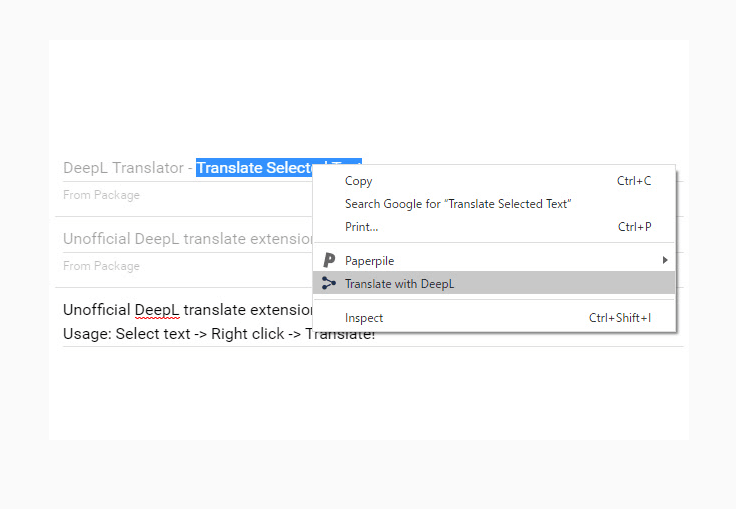Screen dimensions: 736x509
Task: Click the highlighted "Translate Select" text
Action: [x=254, y=168]
